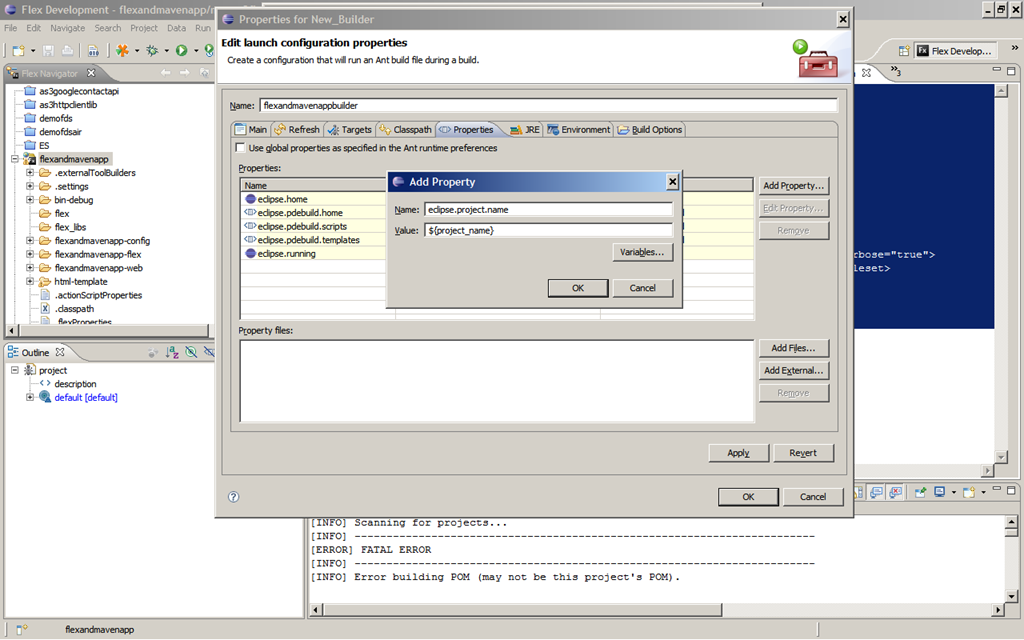The image size is (1024, 640).
Task: Click the Variables... button
Action: pos(642,252)
